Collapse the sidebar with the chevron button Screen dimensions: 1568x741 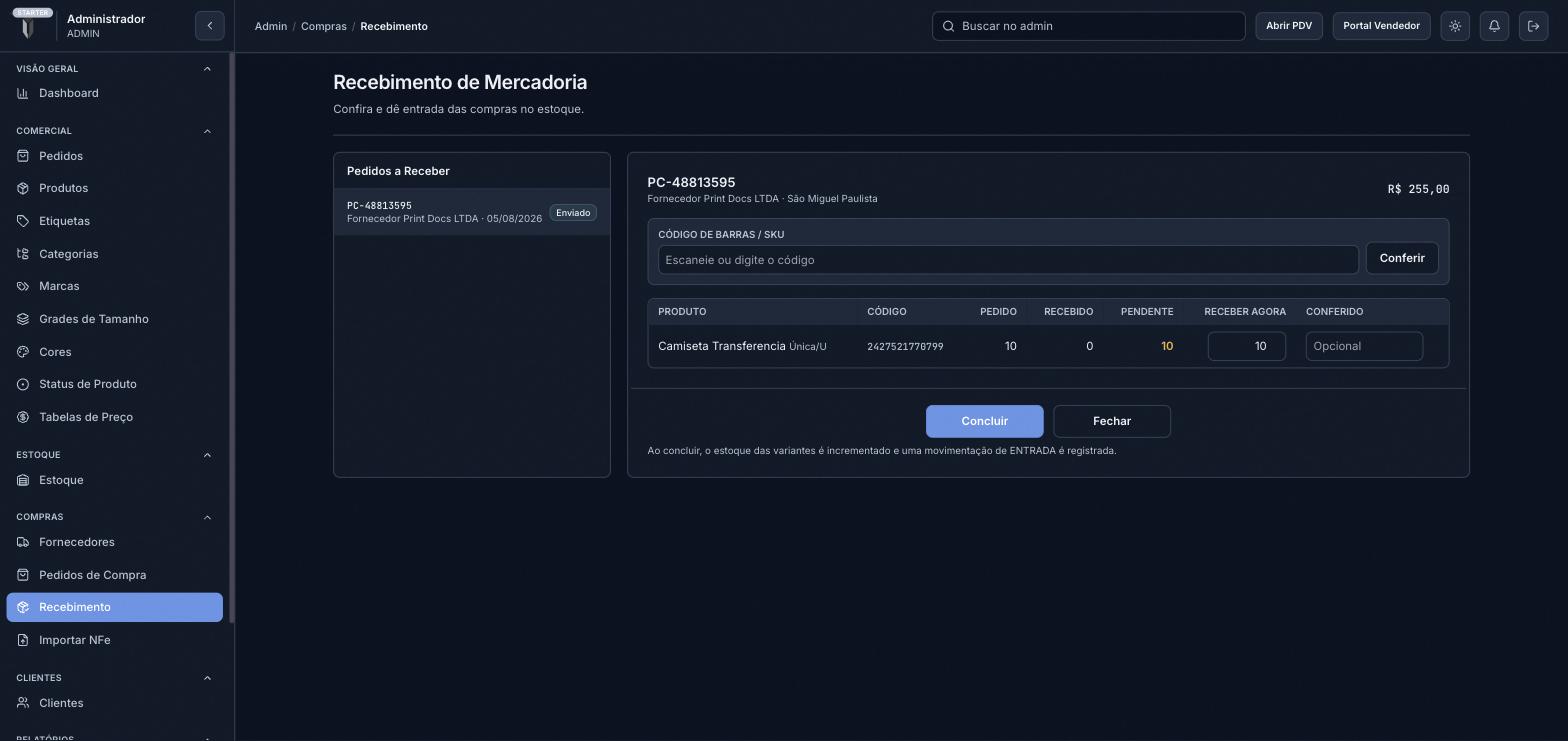[x=210, y=26]
